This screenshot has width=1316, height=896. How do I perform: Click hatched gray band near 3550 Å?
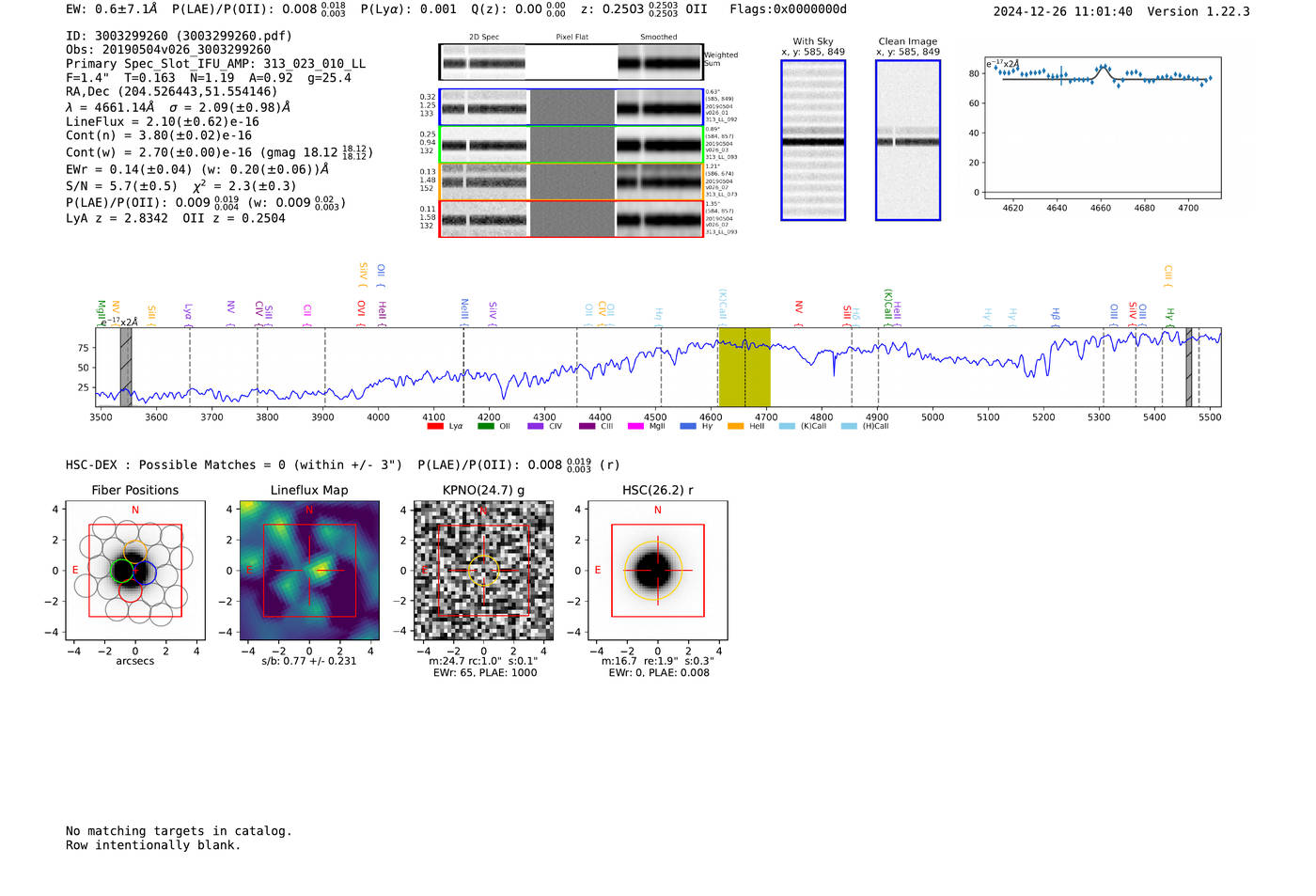(x=126, y=367)
